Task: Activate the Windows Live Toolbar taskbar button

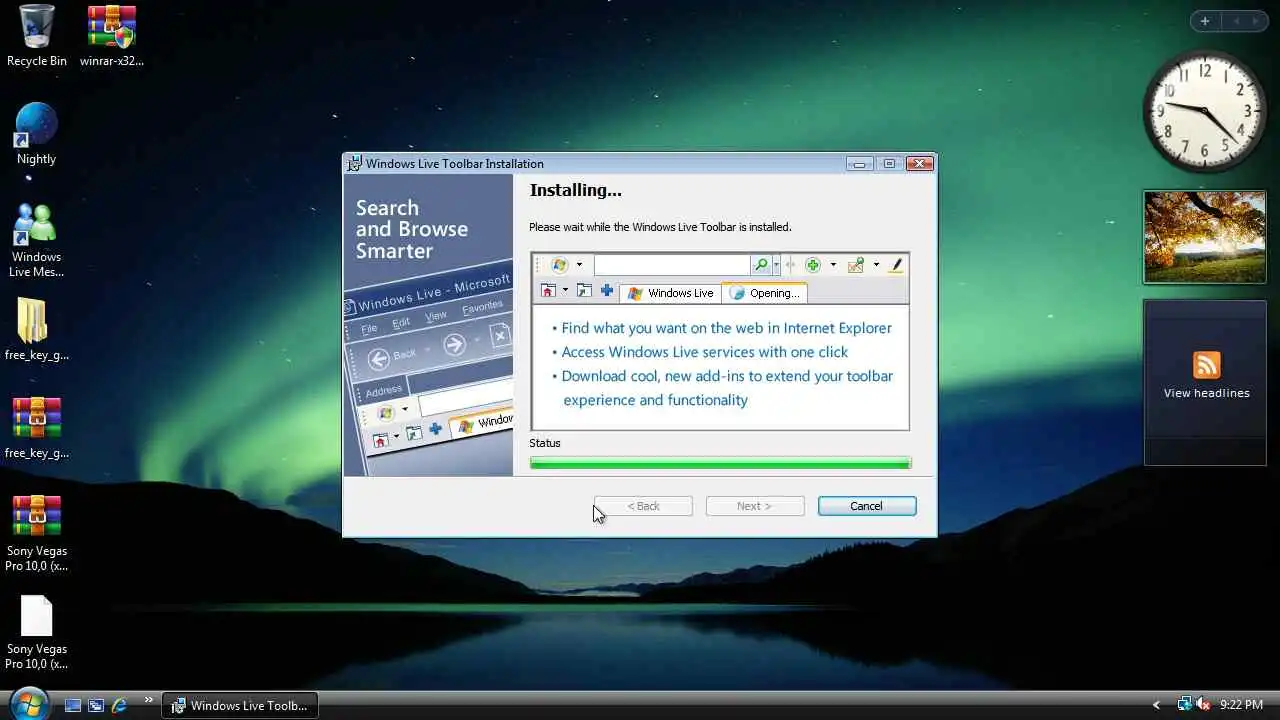Action: [241, 705]
